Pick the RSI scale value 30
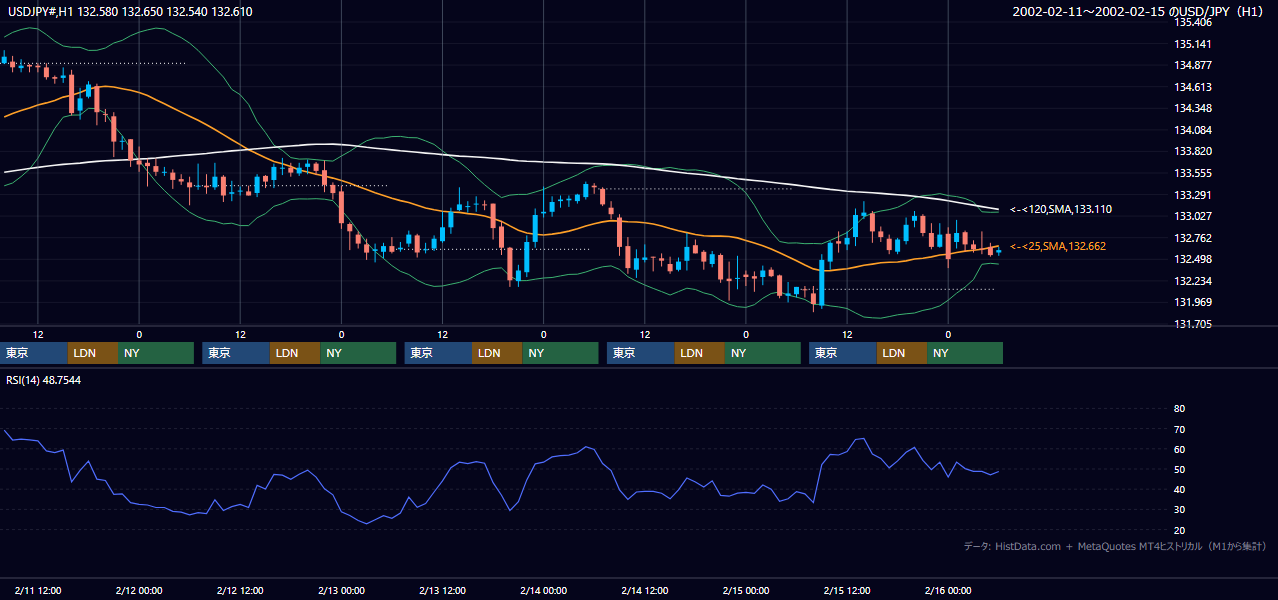The height and width of the screenshot is (600, 1278). click(1179, 510)
